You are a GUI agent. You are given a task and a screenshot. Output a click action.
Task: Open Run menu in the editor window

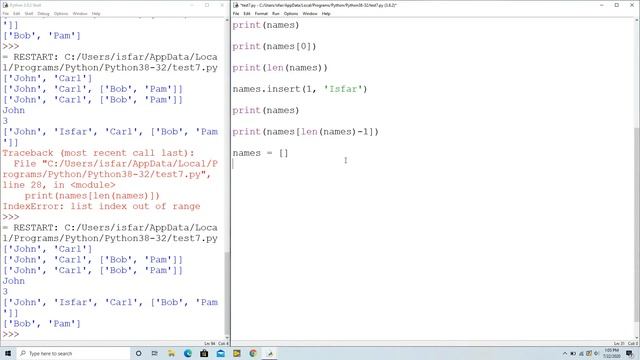[x=276, y=13]
